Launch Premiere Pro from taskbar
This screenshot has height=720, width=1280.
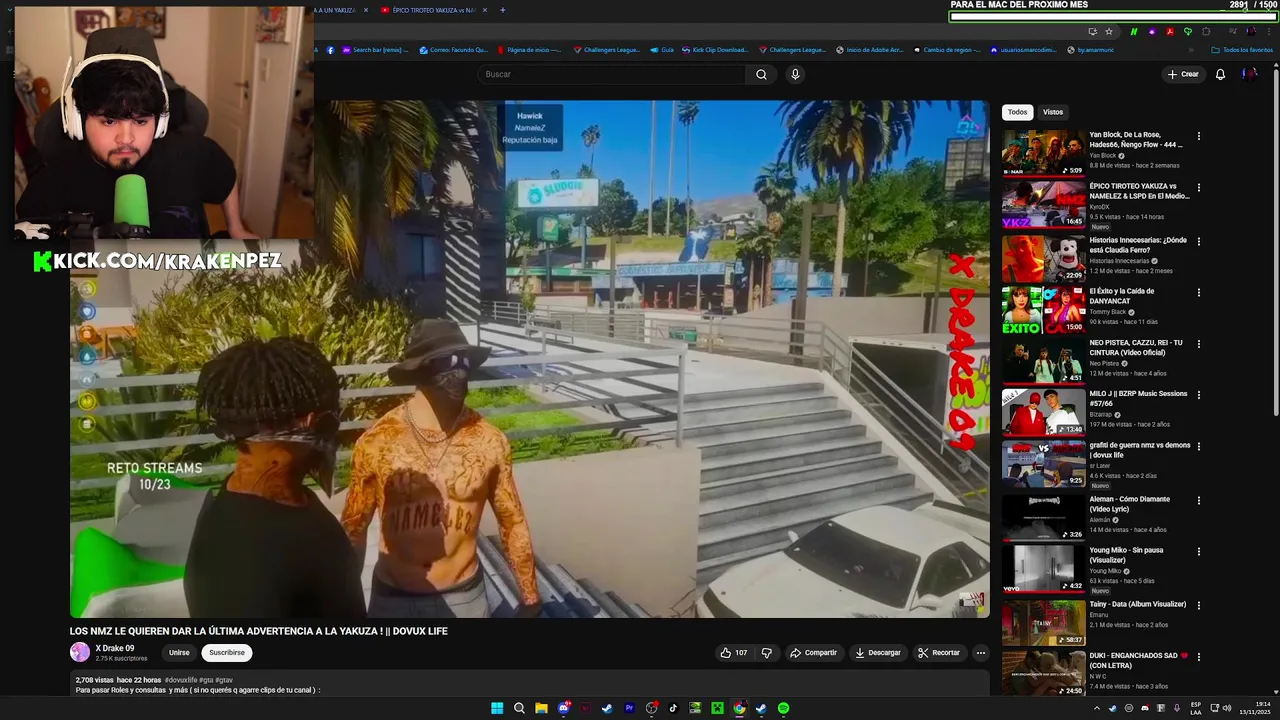coord(629,708)
